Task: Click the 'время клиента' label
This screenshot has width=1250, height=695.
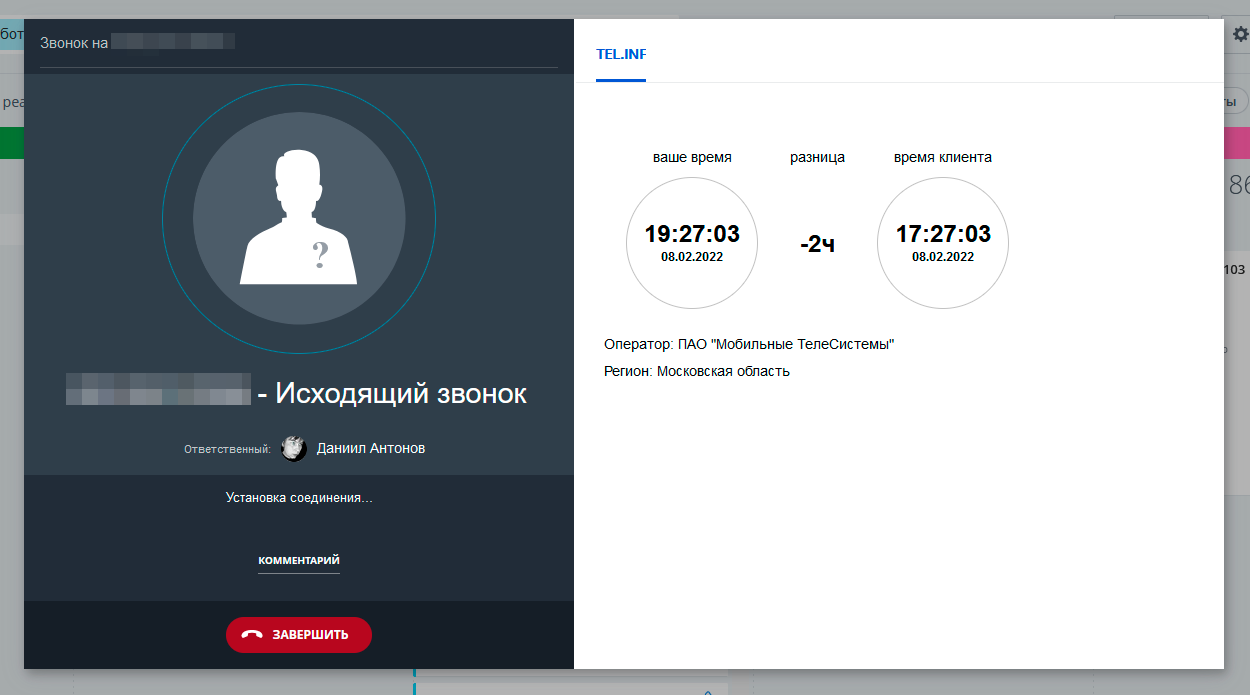Action: click(943, 157)
